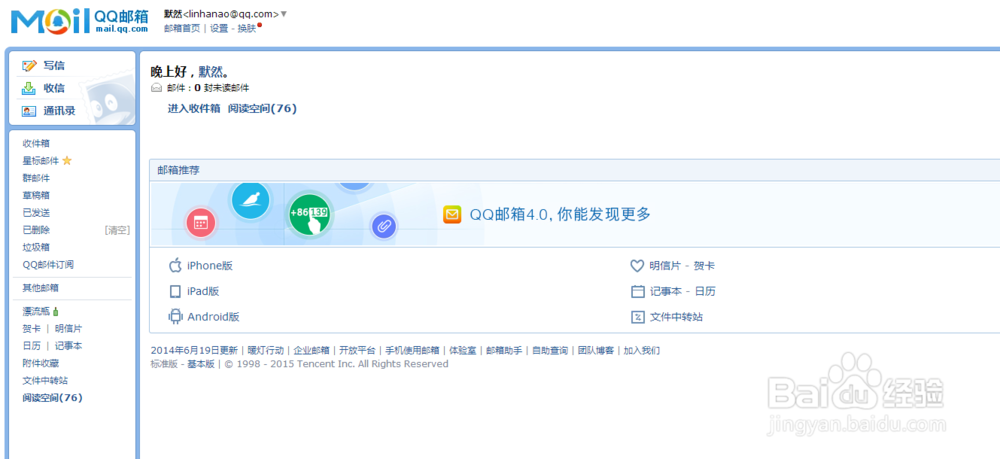Click 邮箱首页 in header
The height and width of the screenshot is (459, 1000).
(182, 28)
